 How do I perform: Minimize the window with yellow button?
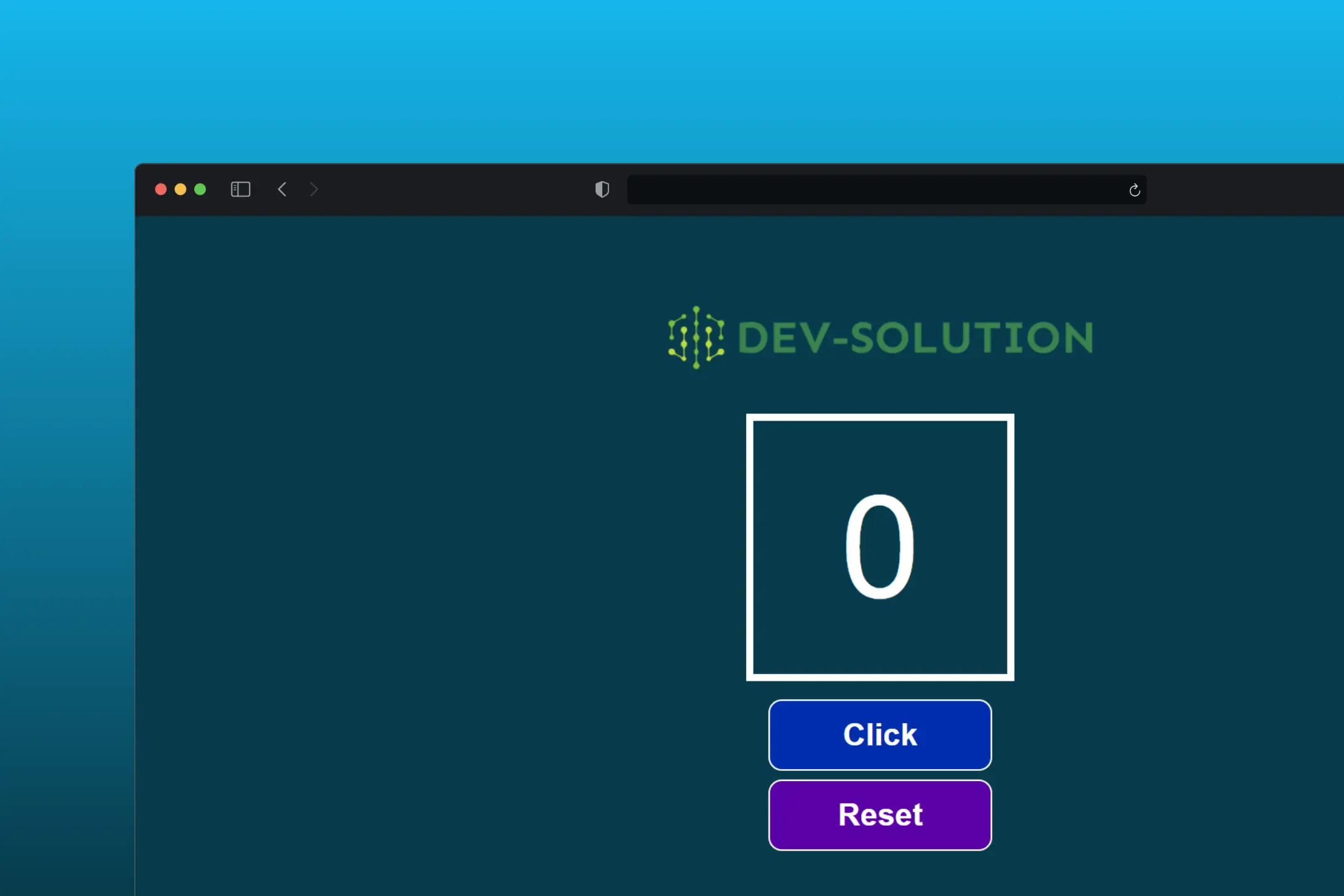click(180, 189)
